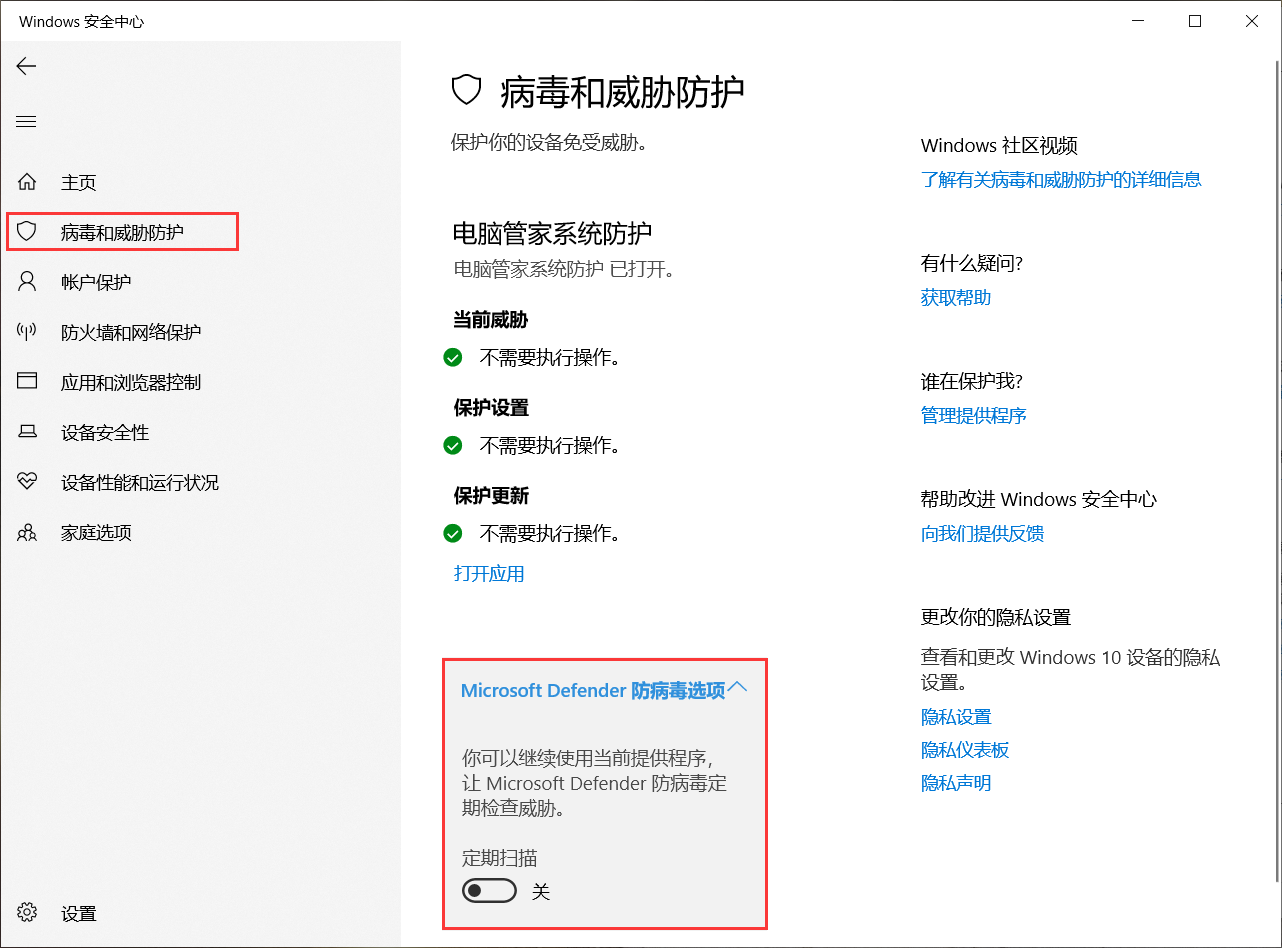Image resolution: width=1282 pixels, height=948 pixels.
Task: Click the 保护设置 label
Action: [491, 408]
